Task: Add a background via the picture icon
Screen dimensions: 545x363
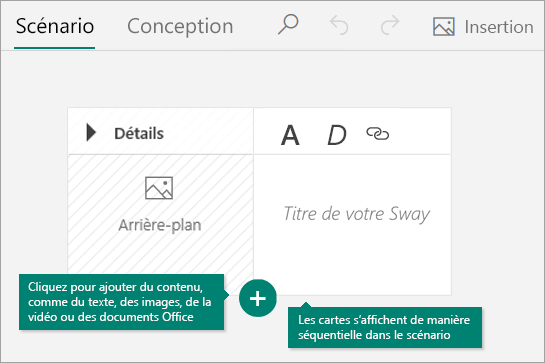Action: (x=159, y=188)
